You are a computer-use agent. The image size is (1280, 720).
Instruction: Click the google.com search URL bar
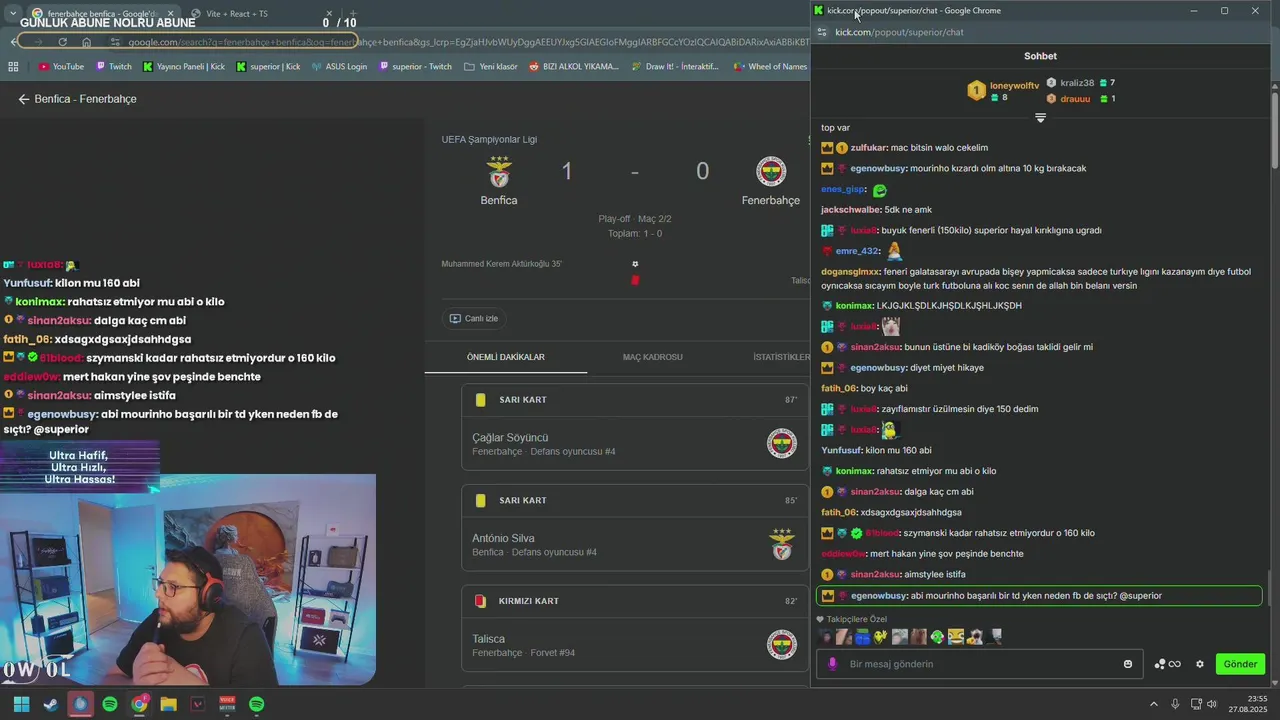pyautogui.click(x=460, y=42)
